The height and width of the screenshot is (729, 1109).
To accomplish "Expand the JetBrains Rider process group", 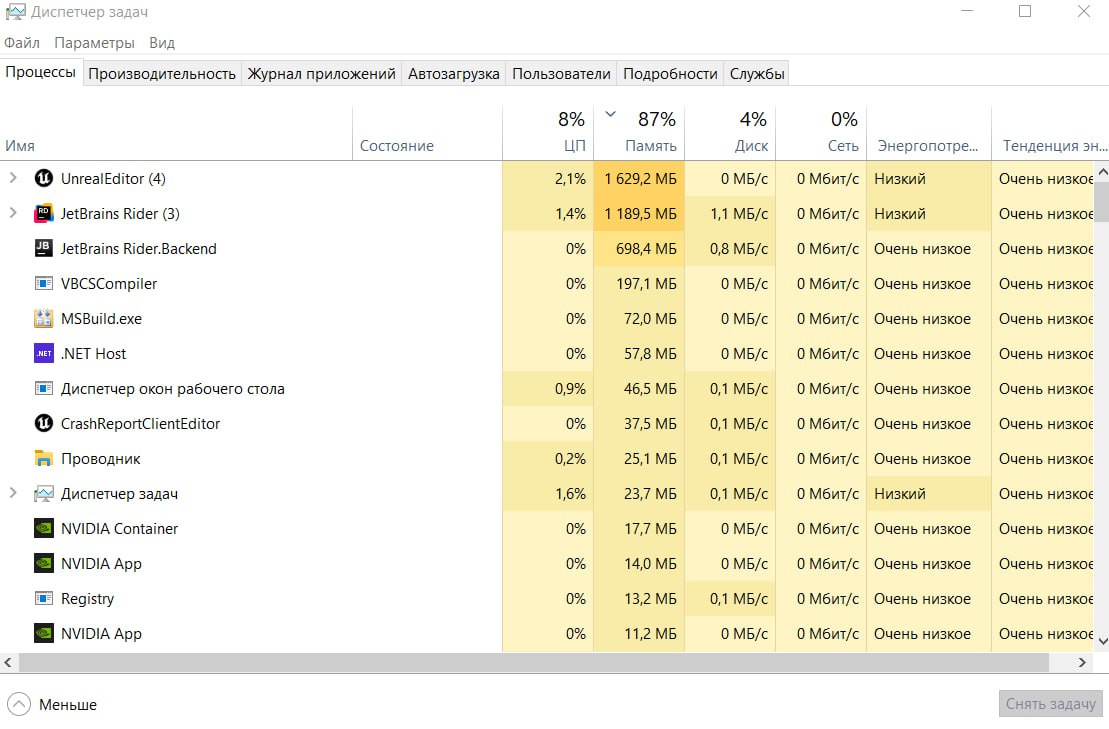I will pos(13,214).
